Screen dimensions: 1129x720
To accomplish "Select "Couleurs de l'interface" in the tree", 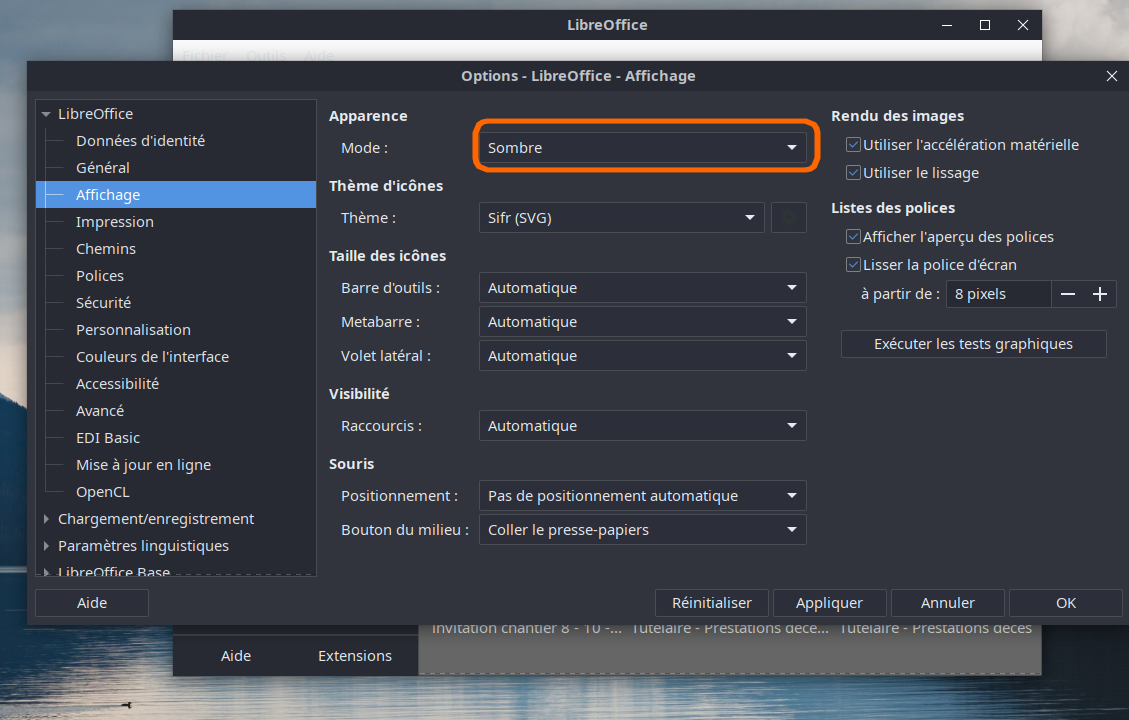I will (152, 357).
